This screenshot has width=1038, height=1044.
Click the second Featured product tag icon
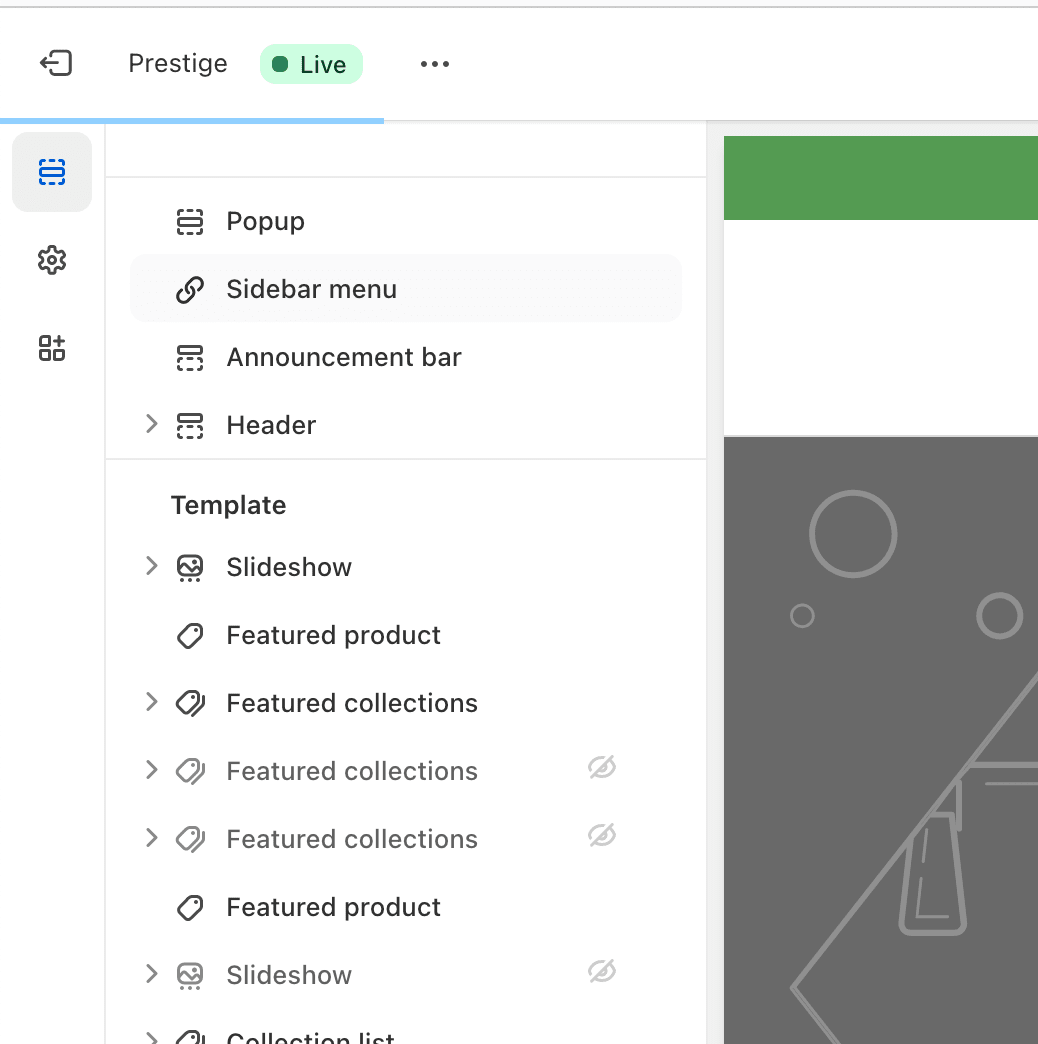(x=190, y=908)
